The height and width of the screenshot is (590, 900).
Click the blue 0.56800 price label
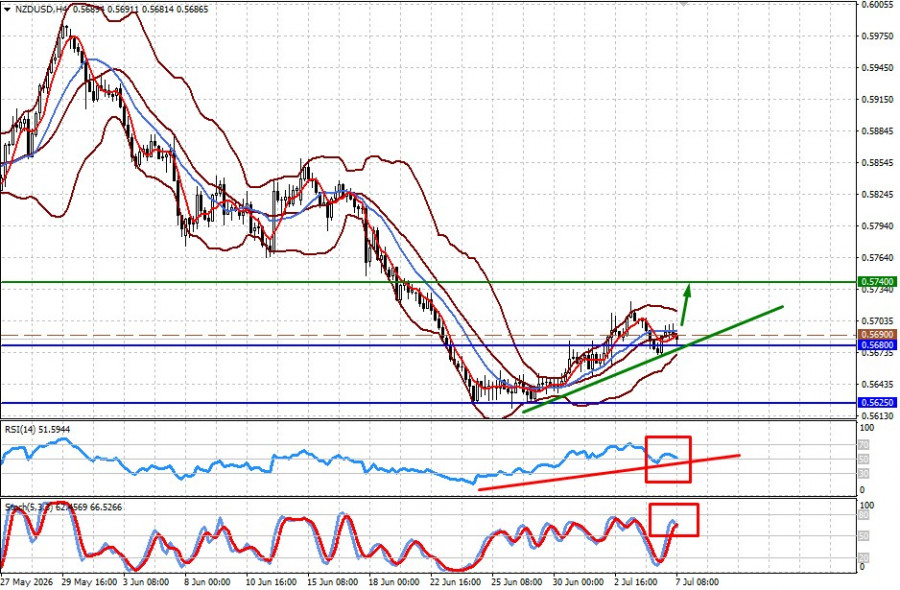coord(878,345)
